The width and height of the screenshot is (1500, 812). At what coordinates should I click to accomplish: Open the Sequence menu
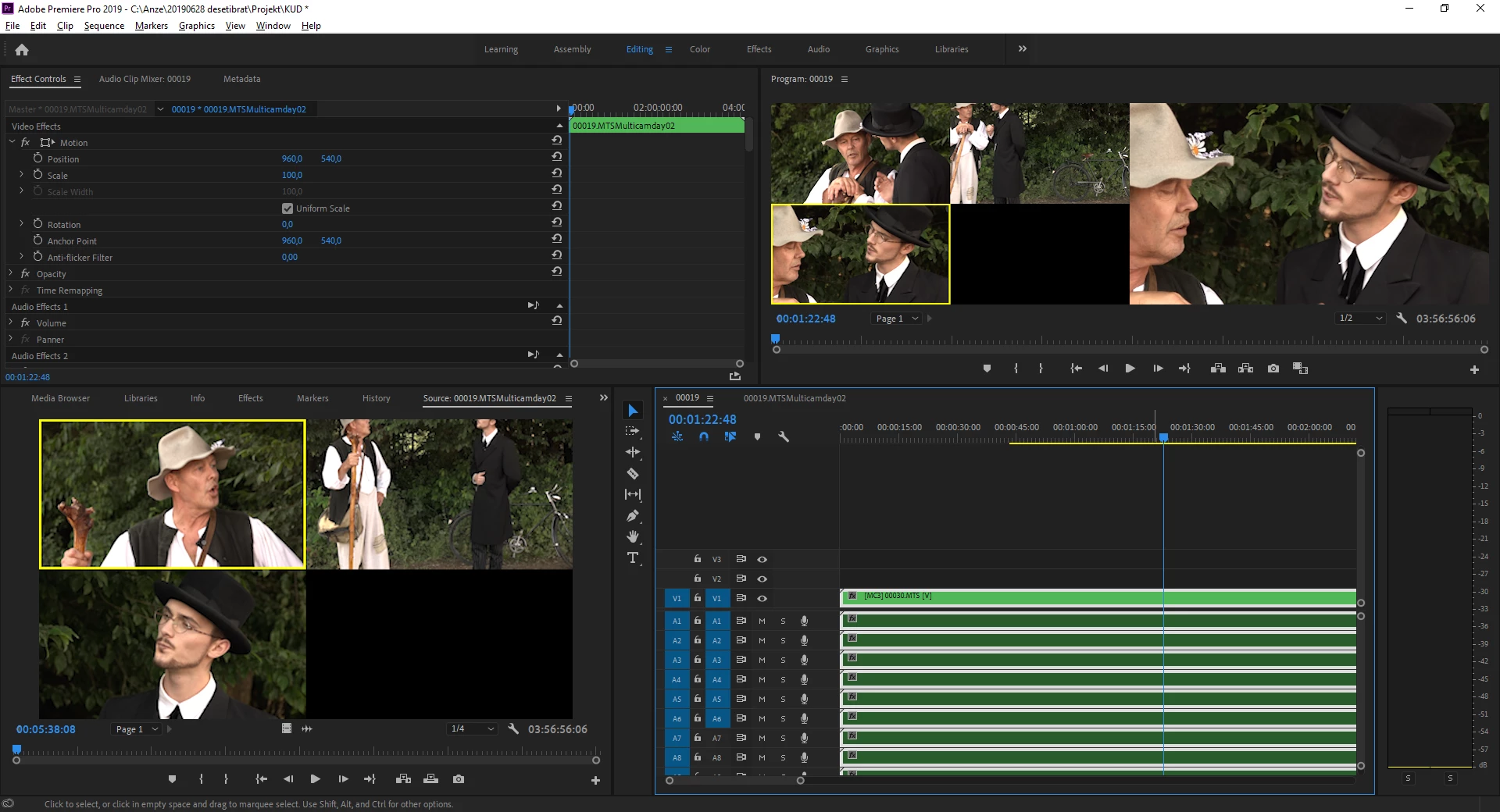click(104, 26)
